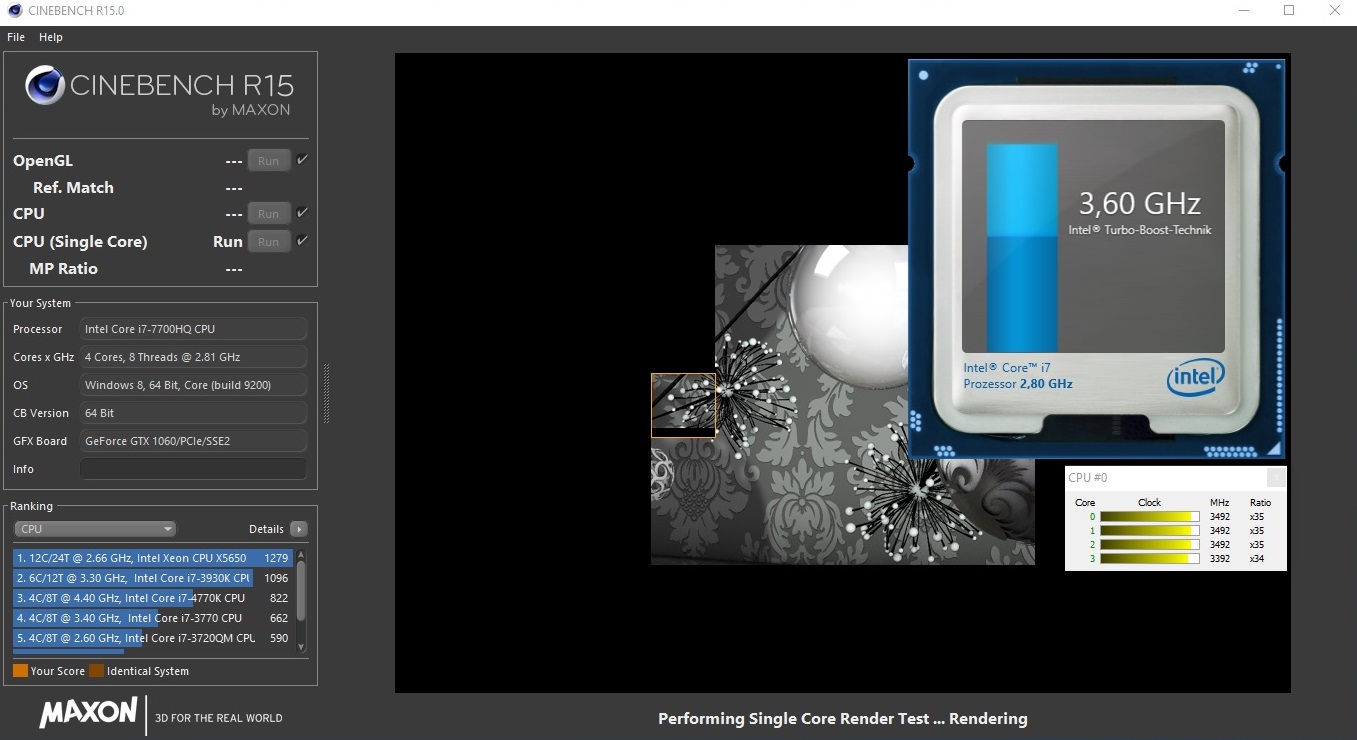This screenshot has width=1357, height=740.
Task: Toggle the CPU test checkbox
Action: (303, 213)
